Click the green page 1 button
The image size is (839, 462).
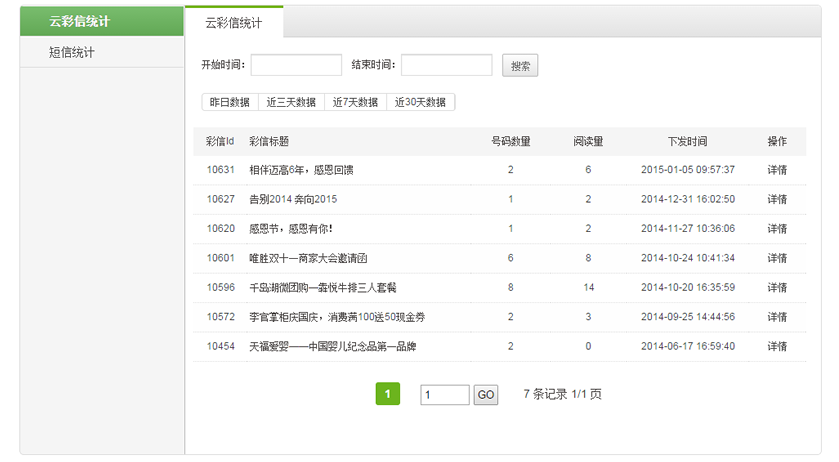(x=387, y=394)
